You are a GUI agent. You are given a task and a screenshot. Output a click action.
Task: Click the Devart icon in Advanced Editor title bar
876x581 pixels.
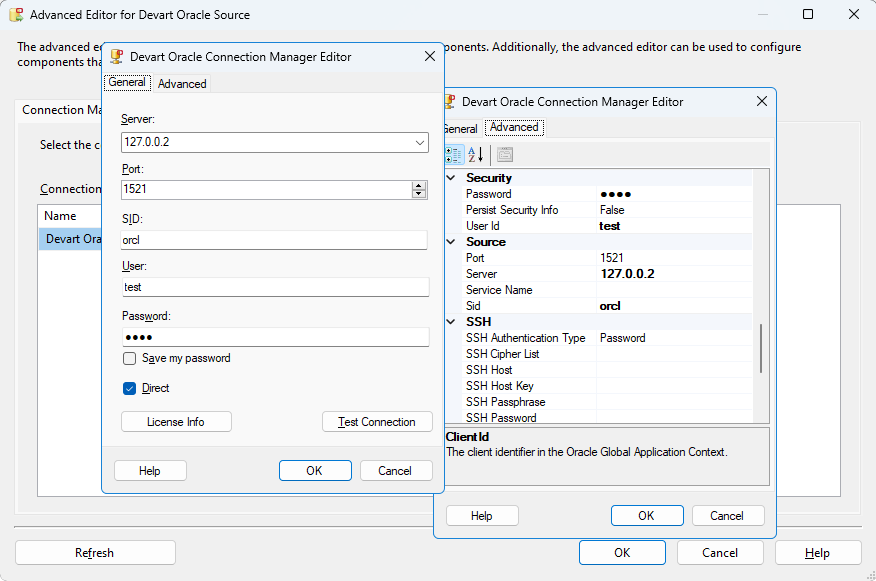click(16, 15)
